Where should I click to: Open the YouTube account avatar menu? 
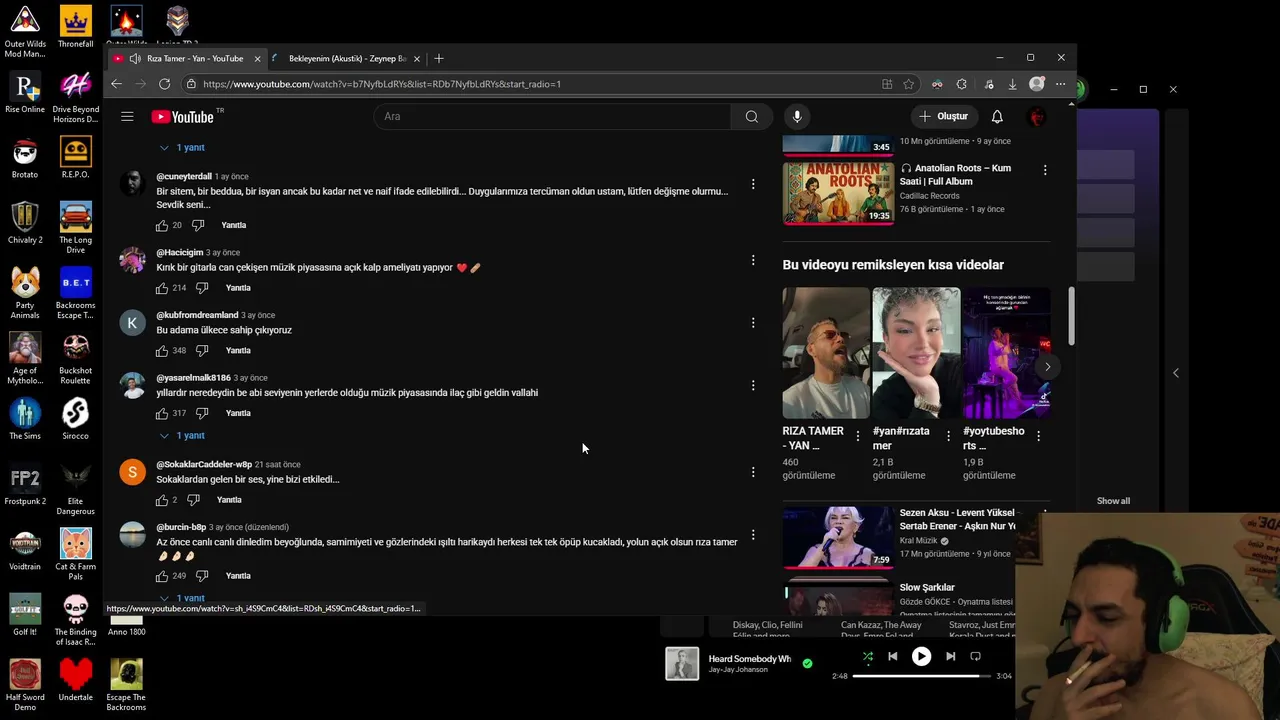tap(1037, 117)
